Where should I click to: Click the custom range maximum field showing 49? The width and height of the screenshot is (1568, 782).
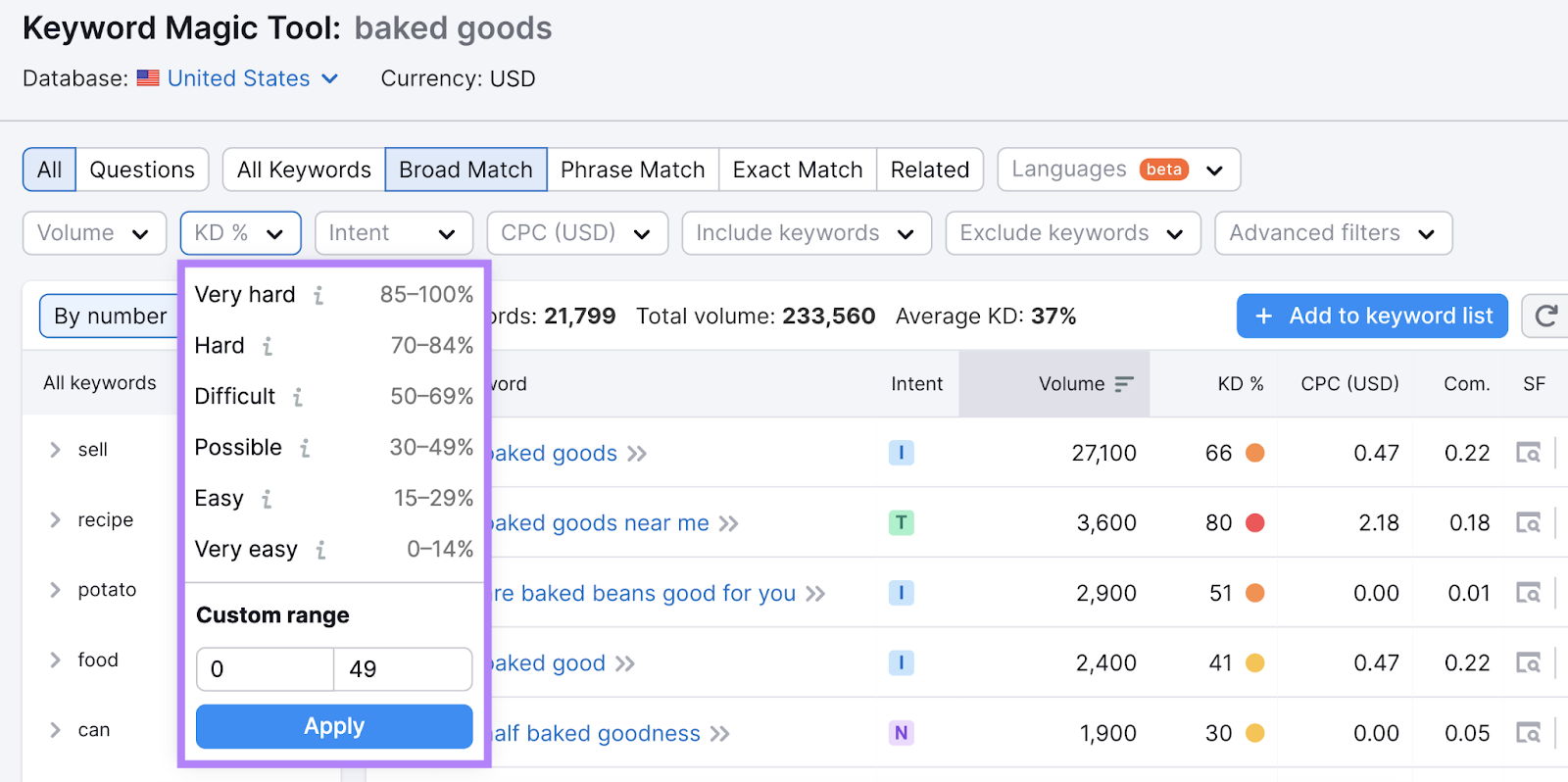point(403,669)
